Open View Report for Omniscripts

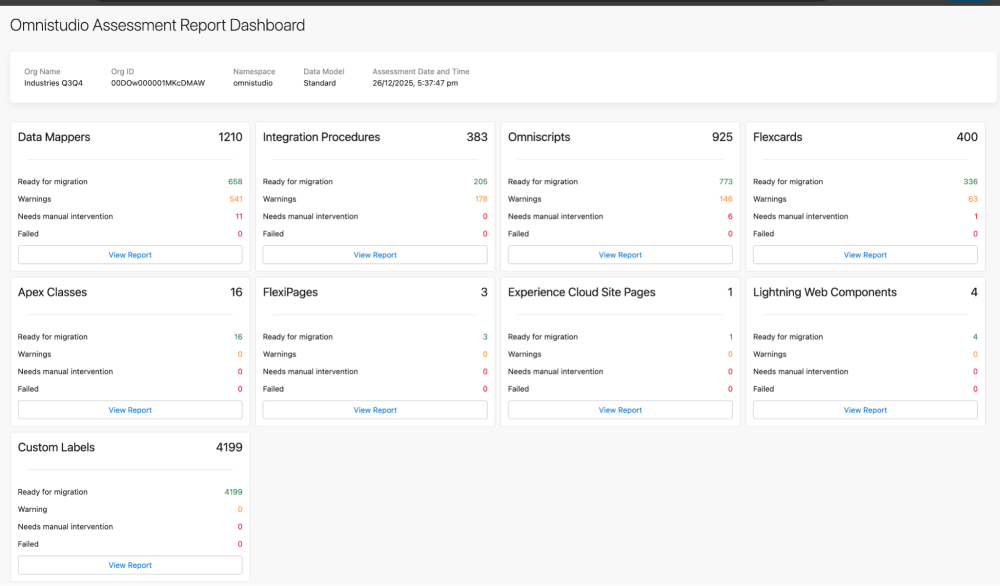(x=620, y=254)
